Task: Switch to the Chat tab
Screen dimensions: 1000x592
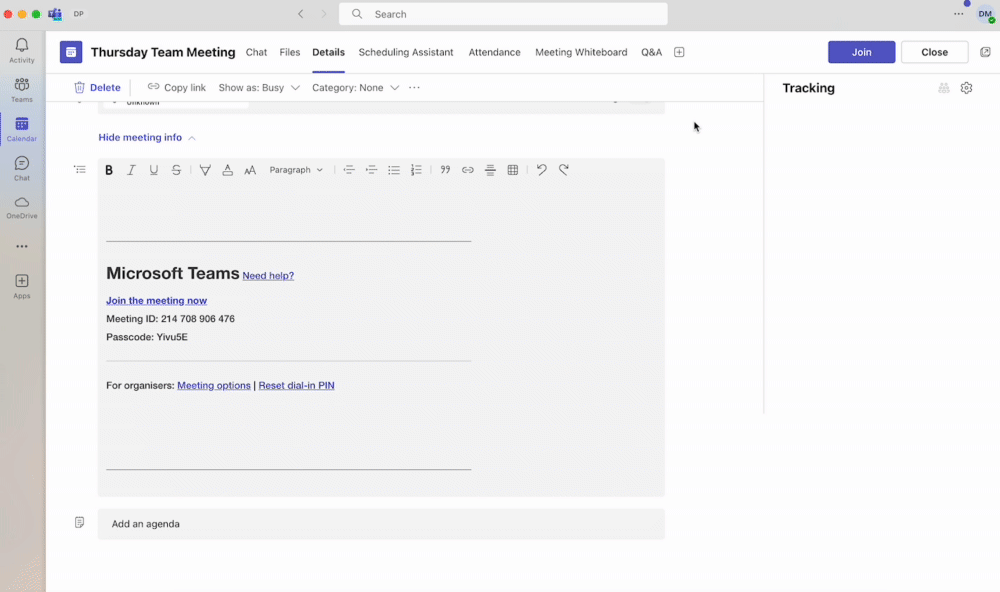Action: click(x=256, y=52)
